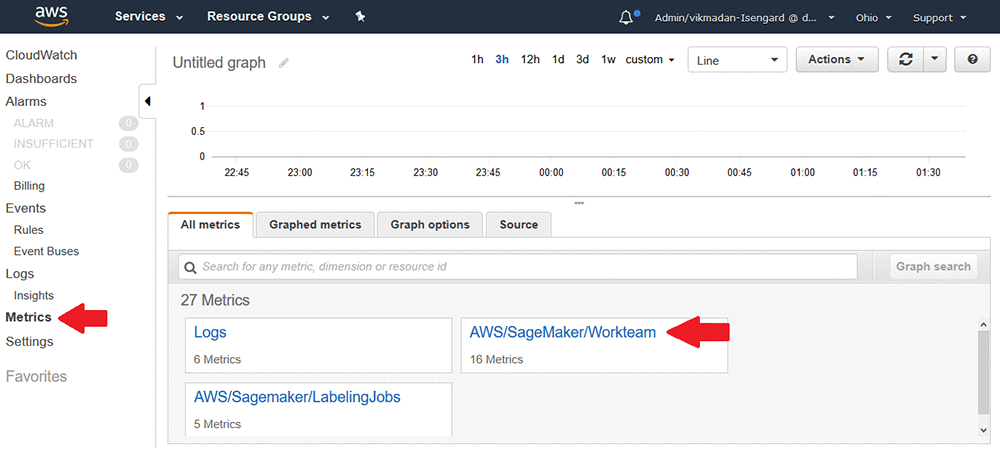This screenshot has height=454, width=1000.
Task: Open the Actions dropdown button
Action: pos(837,59)
